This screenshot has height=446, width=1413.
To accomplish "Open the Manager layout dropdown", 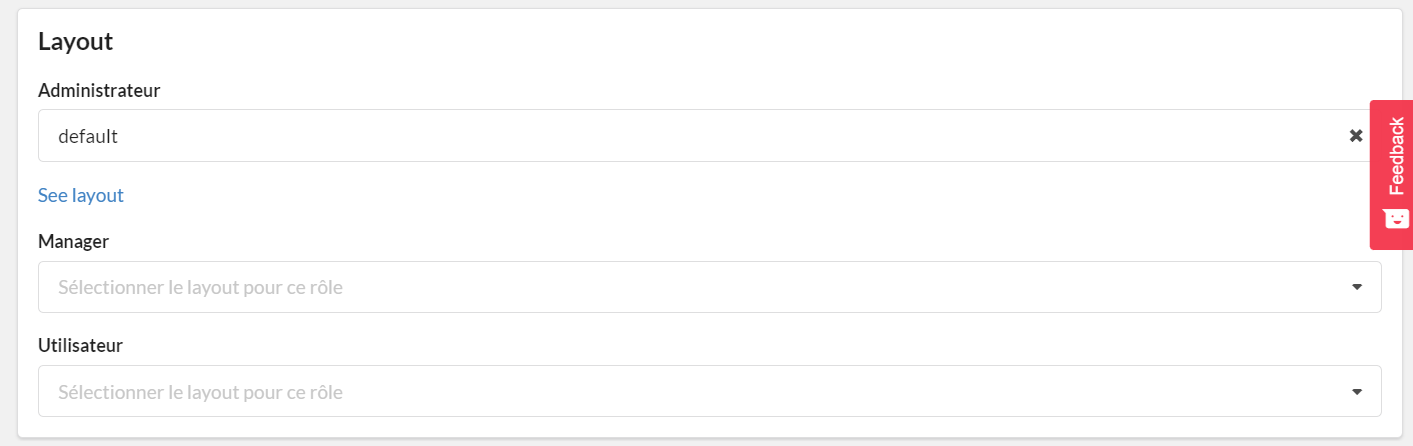I will pyautogui.click(x=710, y=287).
